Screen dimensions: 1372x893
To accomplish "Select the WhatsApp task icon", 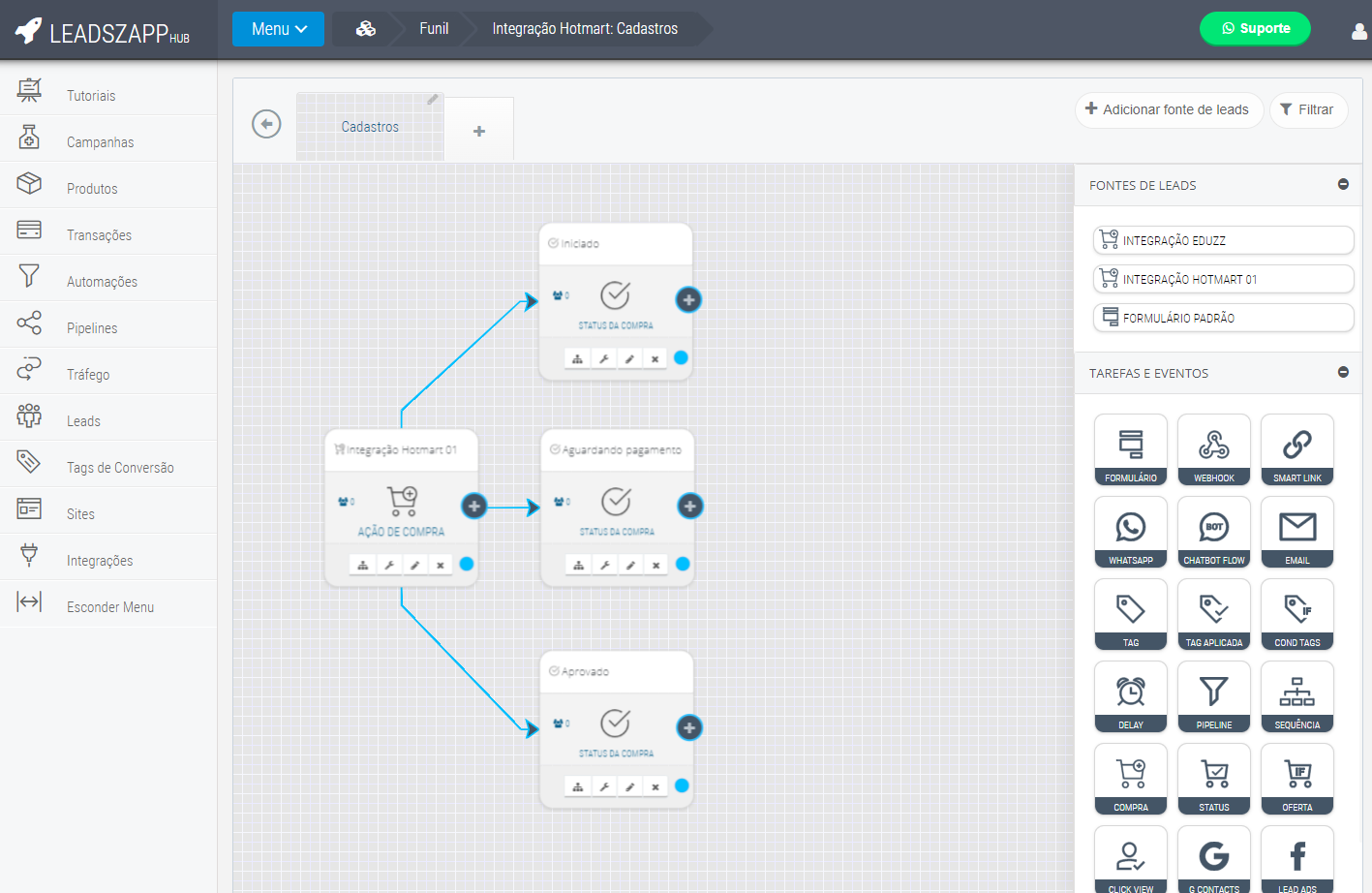I will (x=1130, y=532).
